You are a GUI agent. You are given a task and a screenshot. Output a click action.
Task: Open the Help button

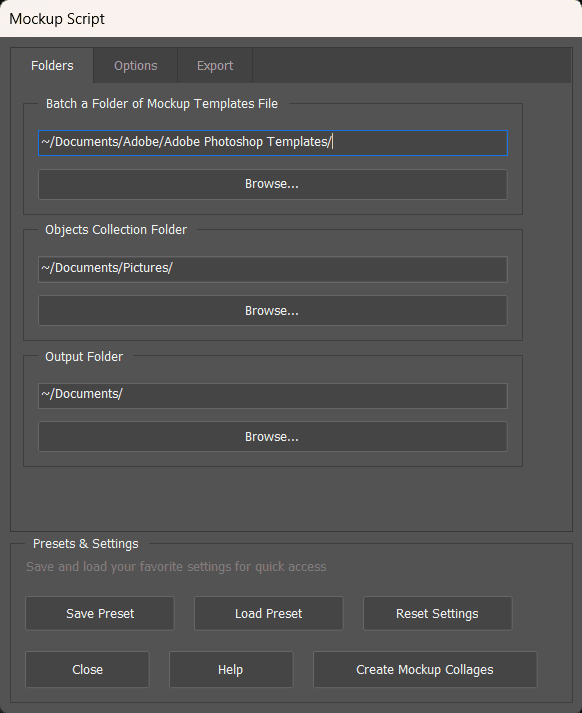[231, 669]
